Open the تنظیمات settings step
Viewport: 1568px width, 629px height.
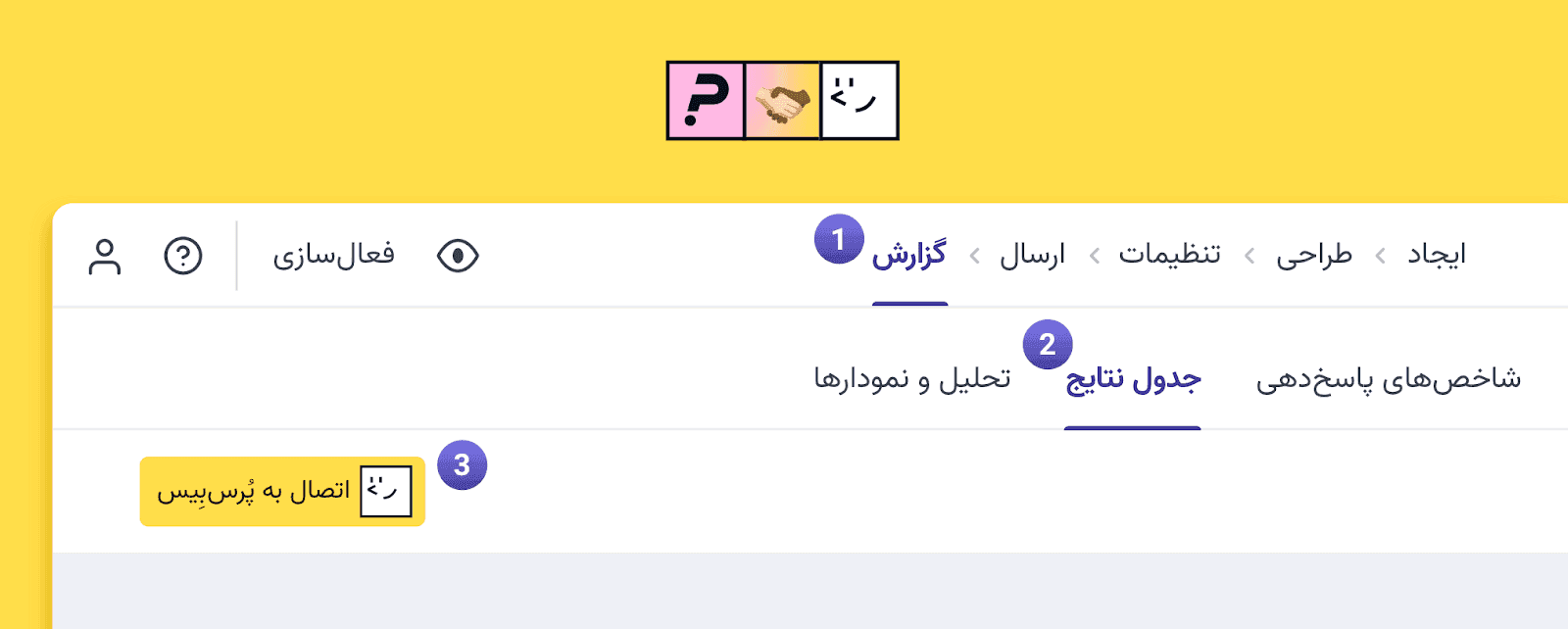pyautogui.click(x=1169, y=256)
